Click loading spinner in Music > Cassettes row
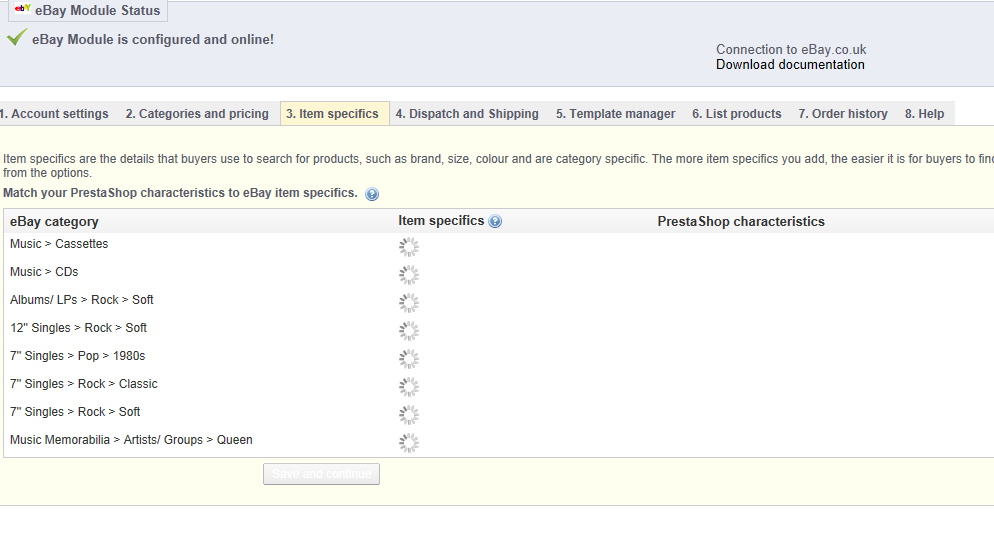994x545 pixels. 408,246
